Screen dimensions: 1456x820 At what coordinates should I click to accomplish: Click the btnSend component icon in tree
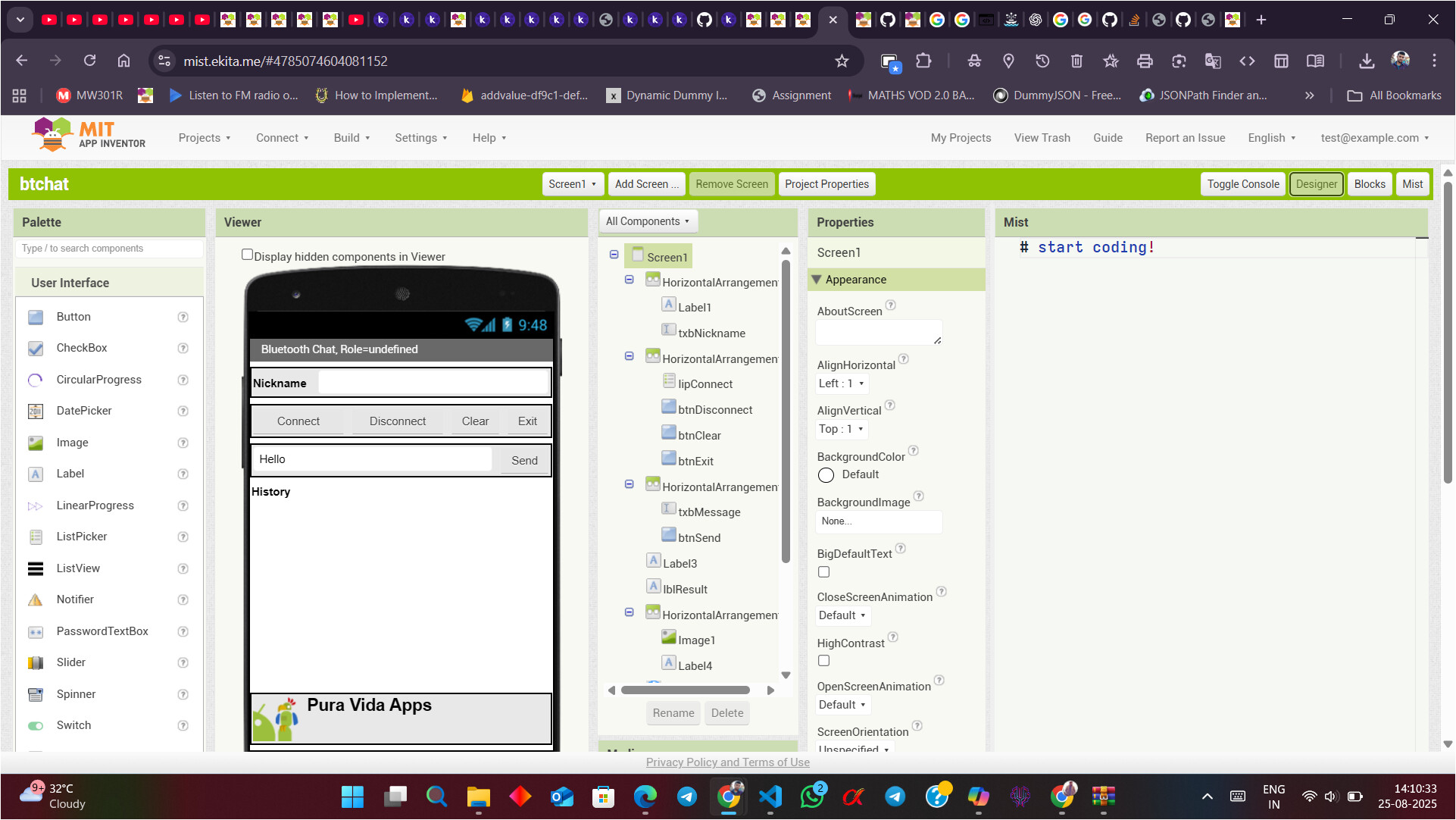pos(668,535)
